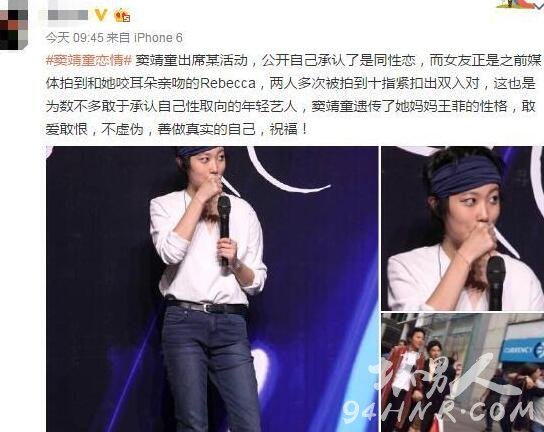The height and width of the screenshot is (432, 544).
Task: Open the street photo with watermark
Action: pos(462,373)
